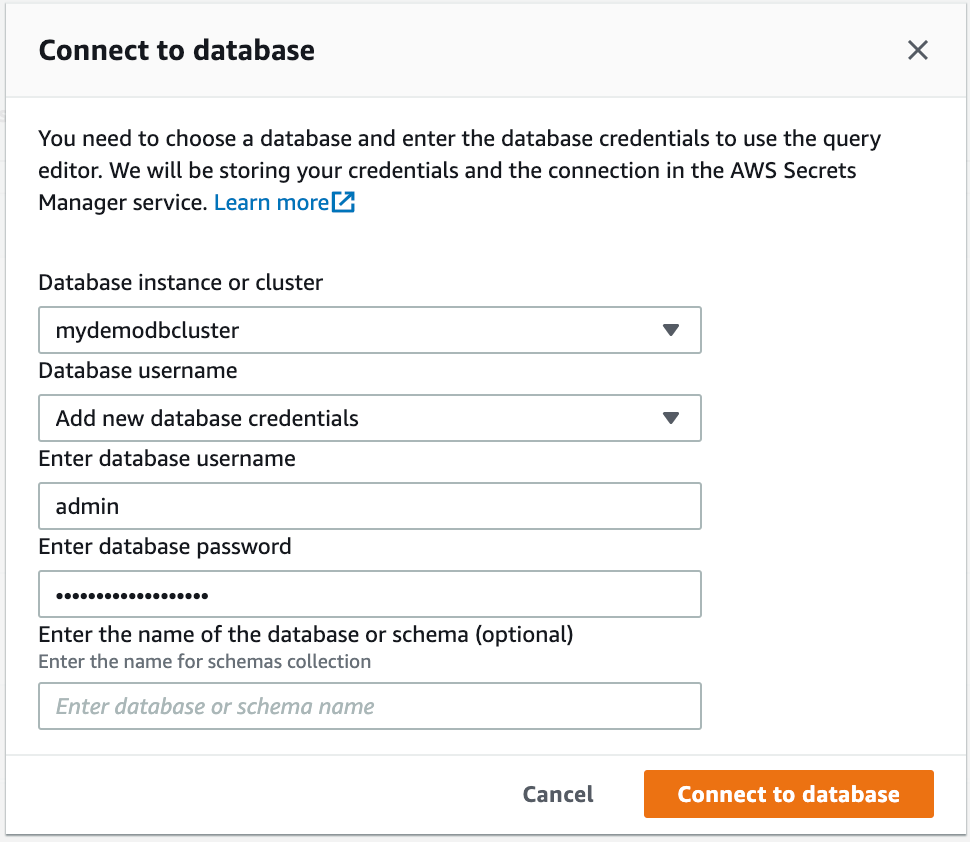This screenshot has height=842, width=970.
Task: Focus the username field containing admin
Action: [369, 507]
